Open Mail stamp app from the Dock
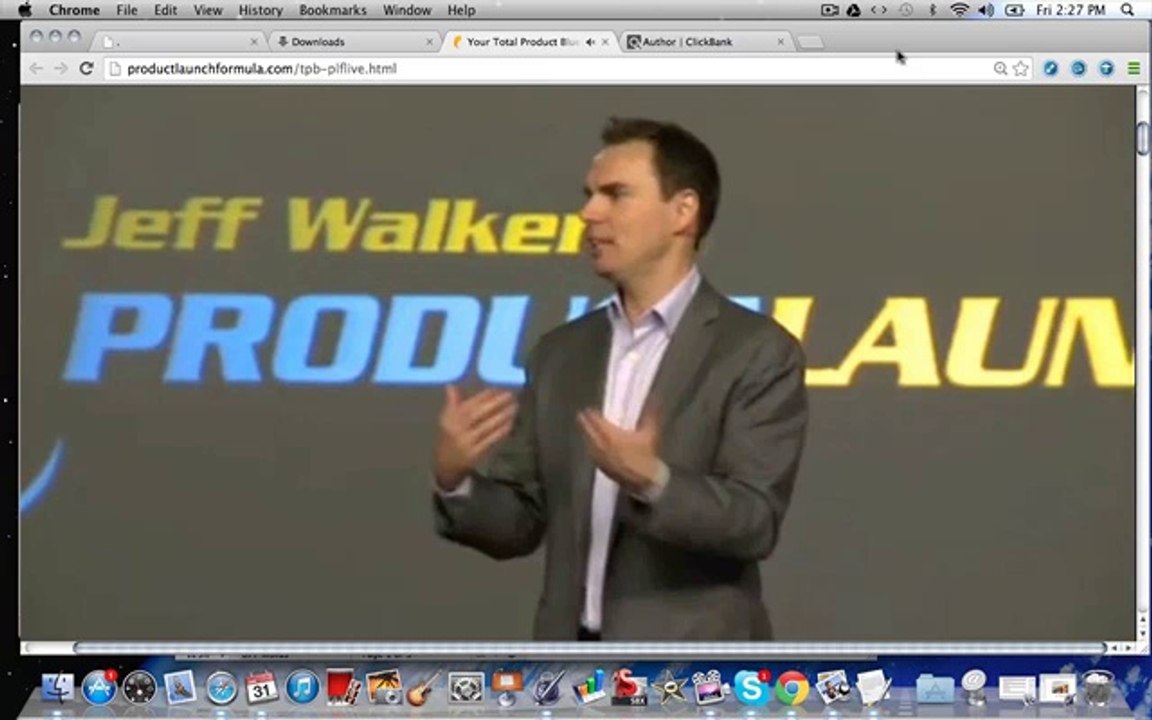 [x=180, y=688]
